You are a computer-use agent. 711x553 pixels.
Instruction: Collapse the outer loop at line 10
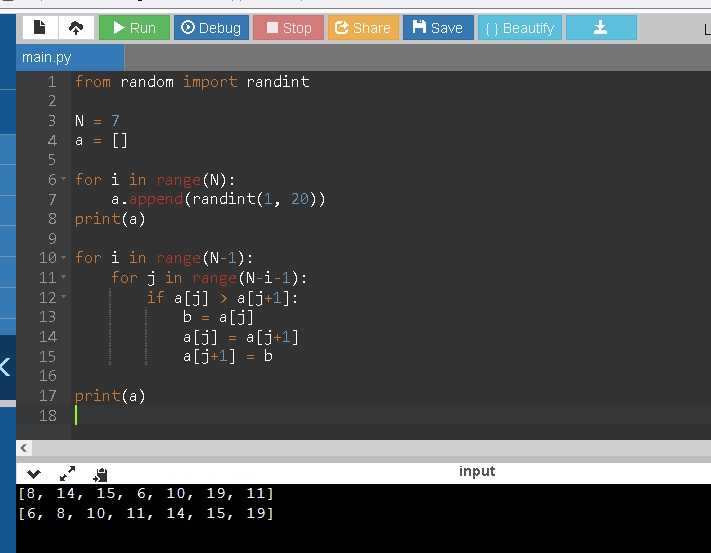tap(65, 258)
